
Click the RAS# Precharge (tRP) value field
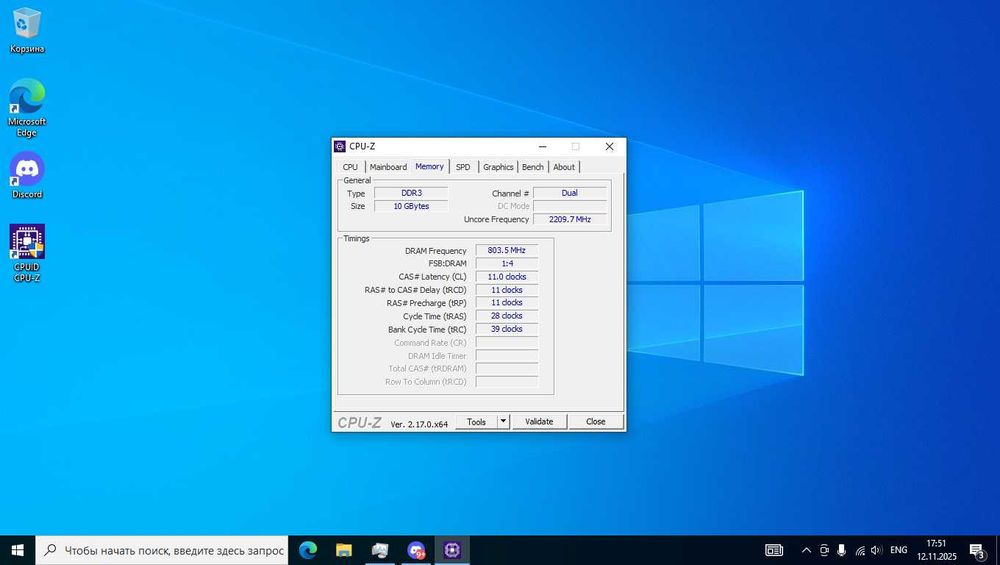[506, 303]
